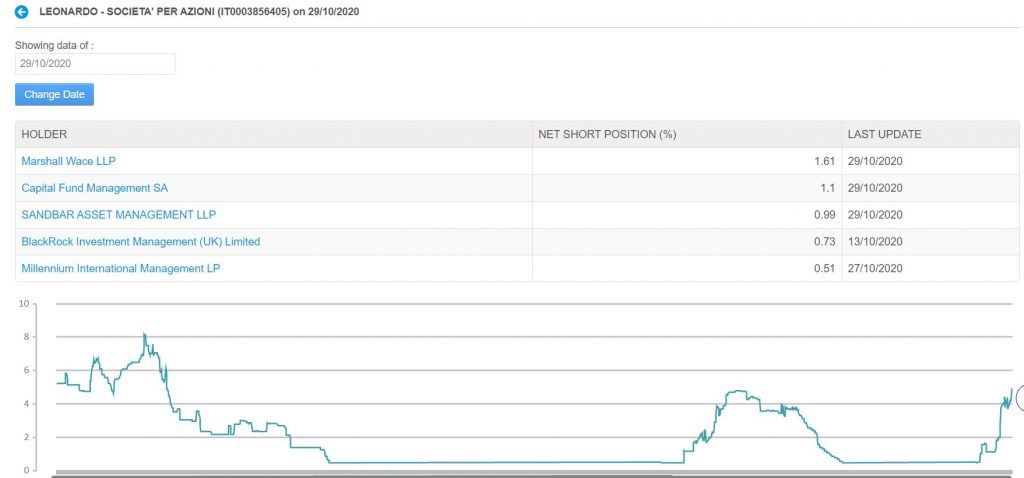Select the 1.61 net short position value
The width and height of the screenshot is (1024, 478).
(x=825, y=161)
